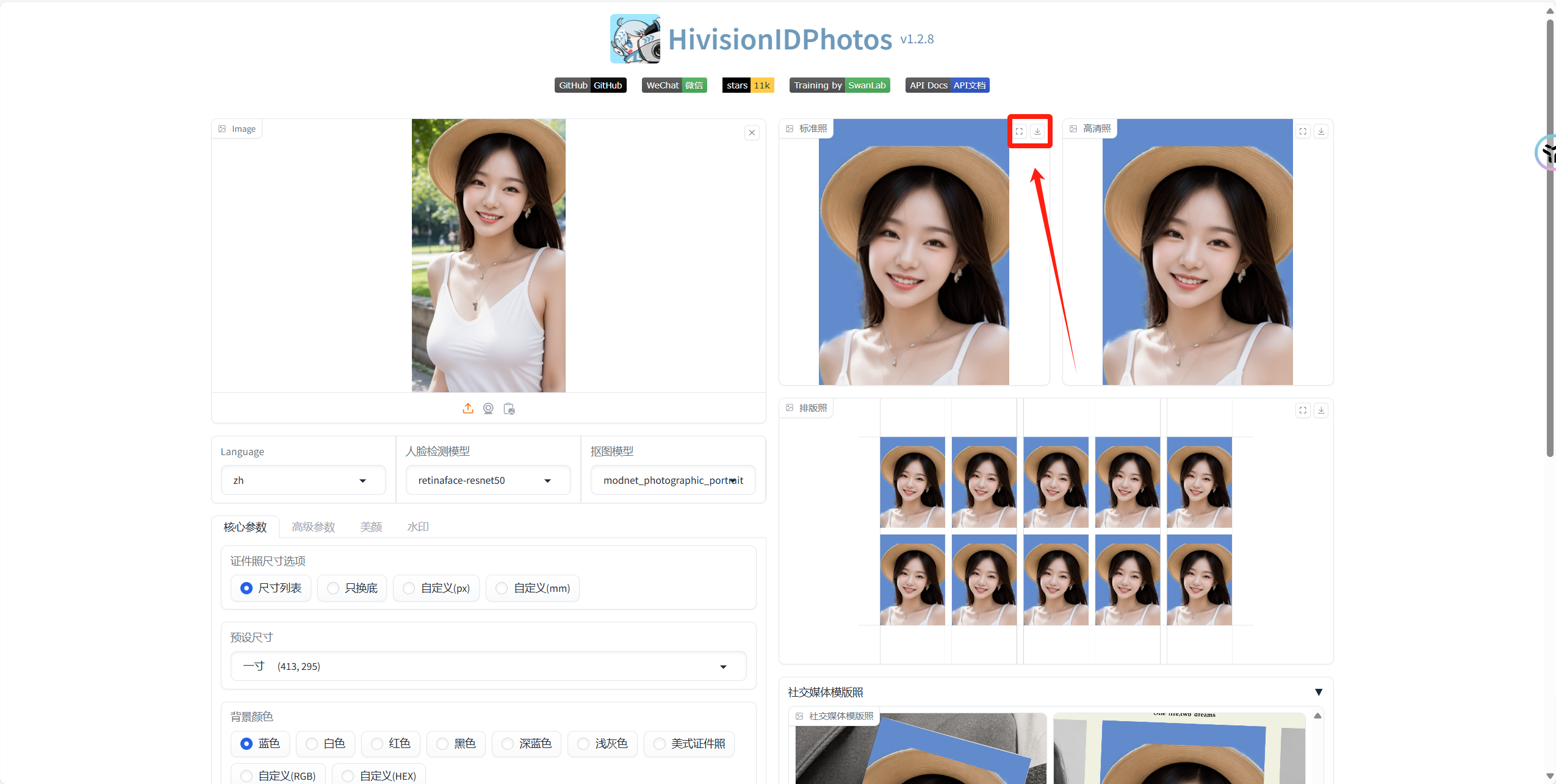Click the webcam capture icon
The width and height of the screenshot is (1556, 784).
(488, 409)
